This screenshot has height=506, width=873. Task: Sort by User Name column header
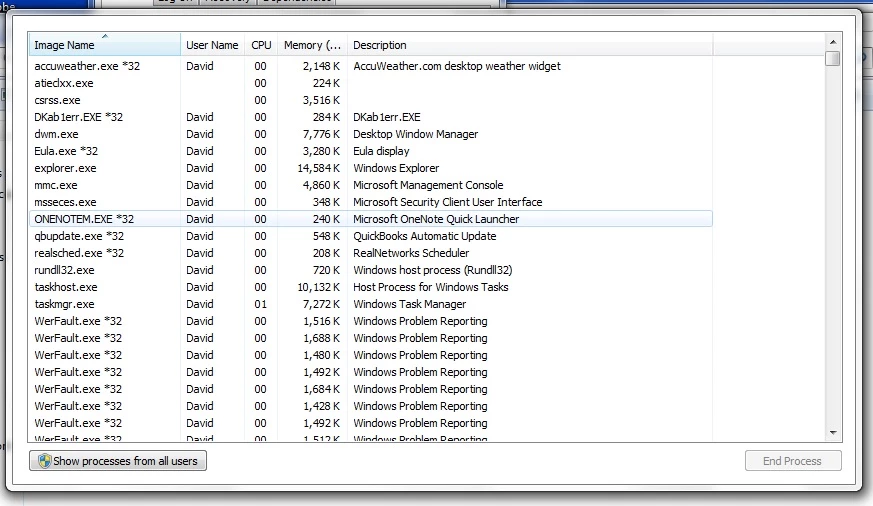212,45
